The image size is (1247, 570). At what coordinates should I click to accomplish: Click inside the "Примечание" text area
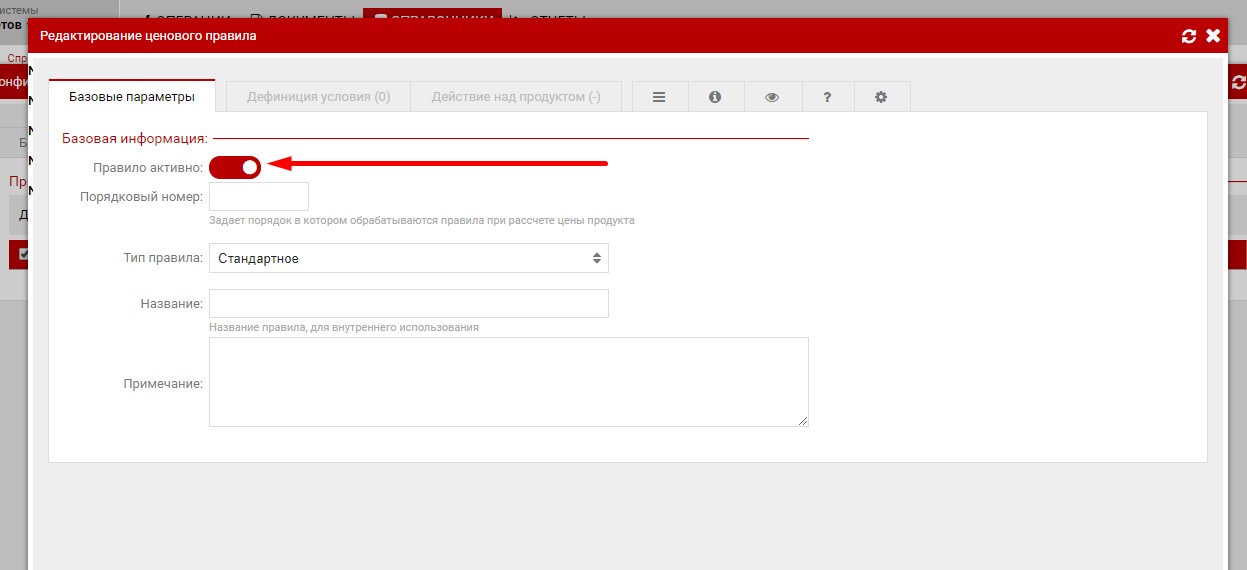(x=508, y=381)
